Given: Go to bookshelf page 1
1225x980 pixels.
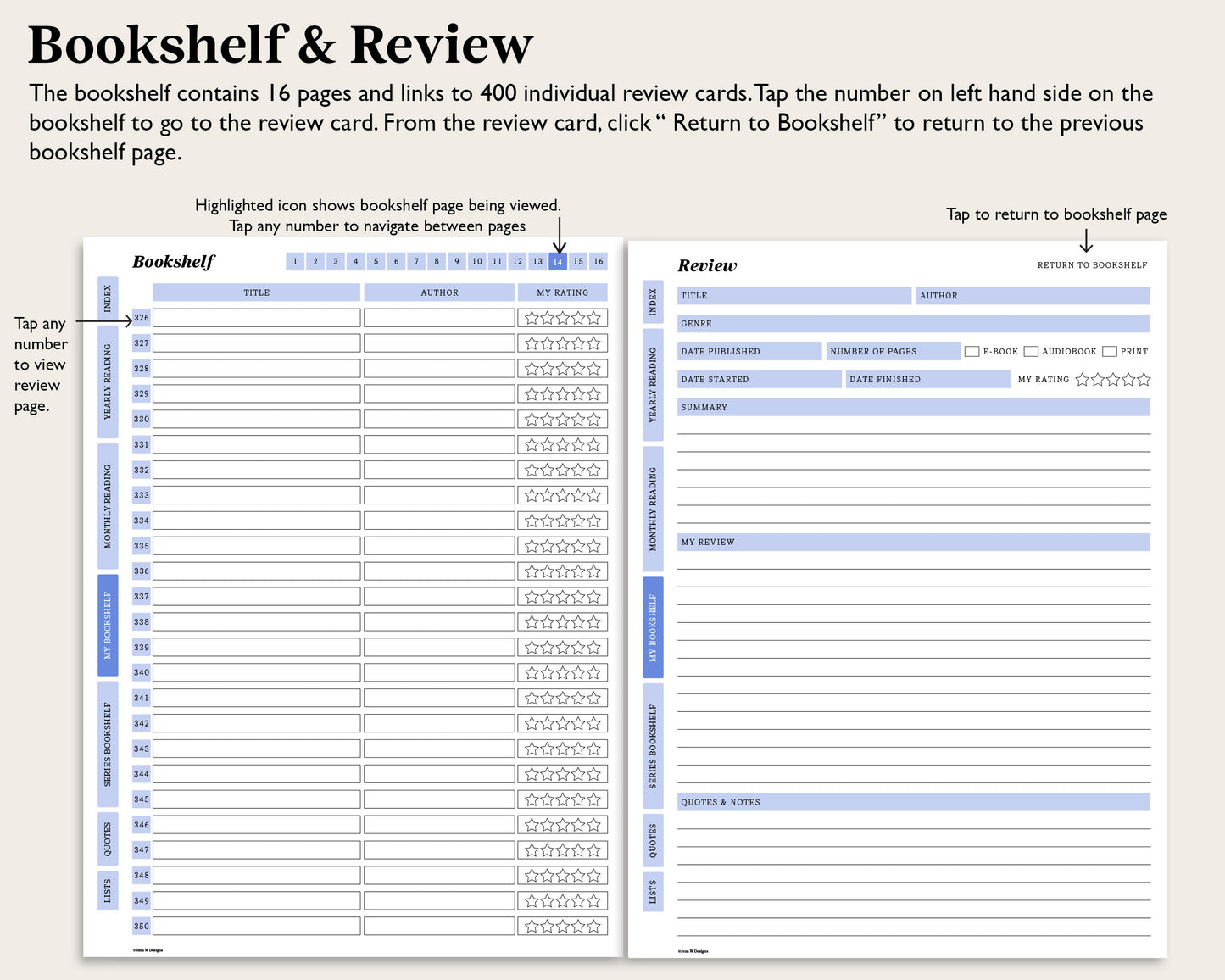Looking at the screenshot, I should tap(295, 261).
